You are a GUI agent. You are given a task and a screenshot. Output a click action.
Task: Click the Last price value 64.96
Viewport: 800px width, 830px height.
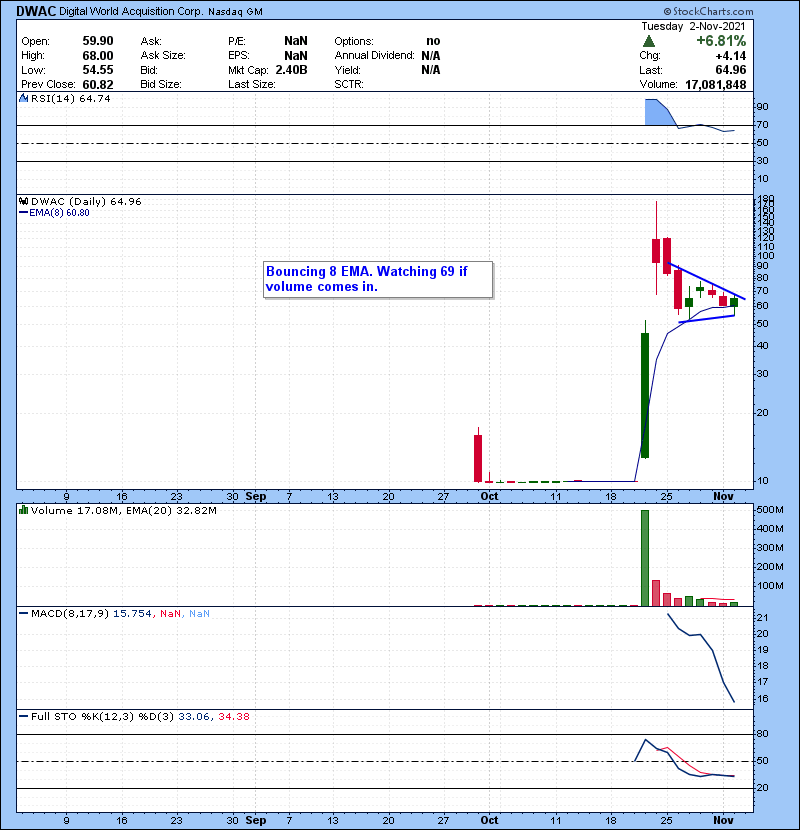[731, 70]
